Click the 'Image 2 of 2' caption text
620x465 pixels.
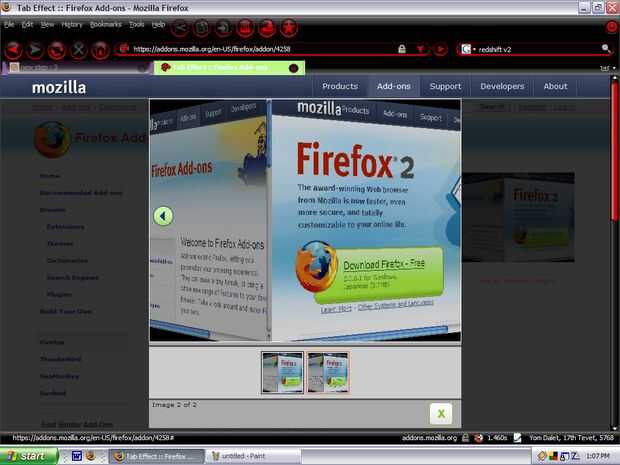tap(174, 405)
